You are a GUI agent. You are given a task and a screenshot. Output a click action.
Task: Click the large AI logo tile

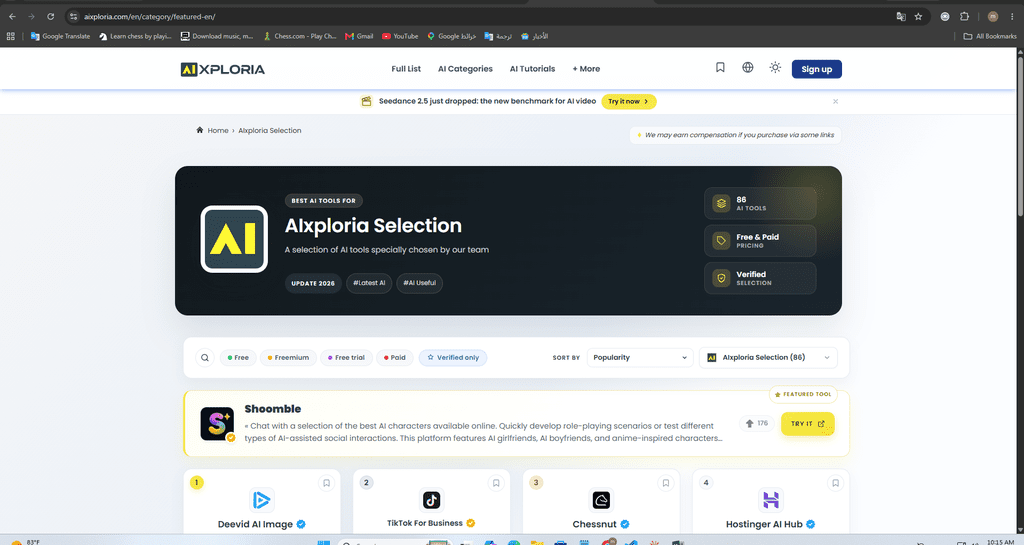pos(234,239)
